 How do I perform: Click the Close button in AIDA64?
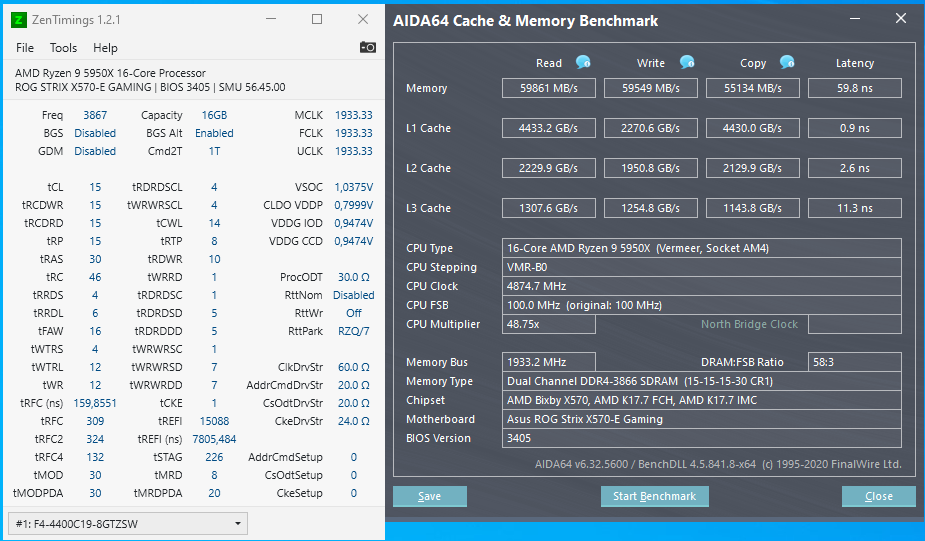pyautogui.click(x=879, y=496)
